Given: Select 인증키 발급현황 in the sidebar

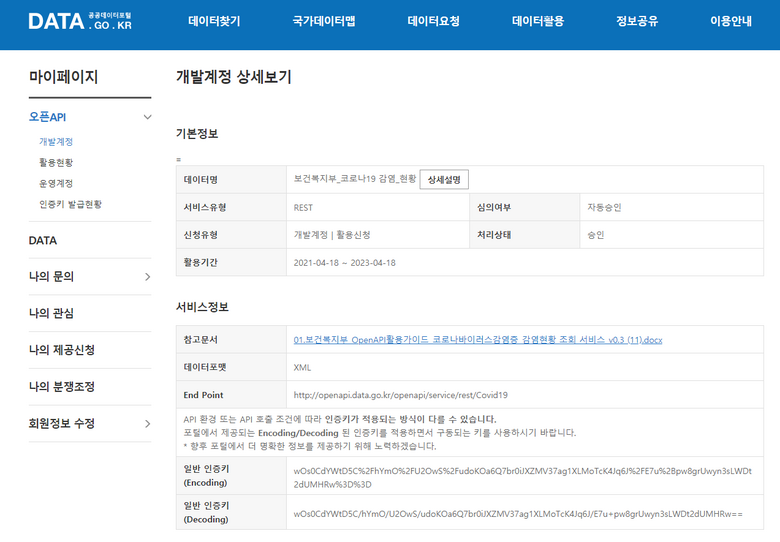Looking at the screenshot, I should pos(70,204).
